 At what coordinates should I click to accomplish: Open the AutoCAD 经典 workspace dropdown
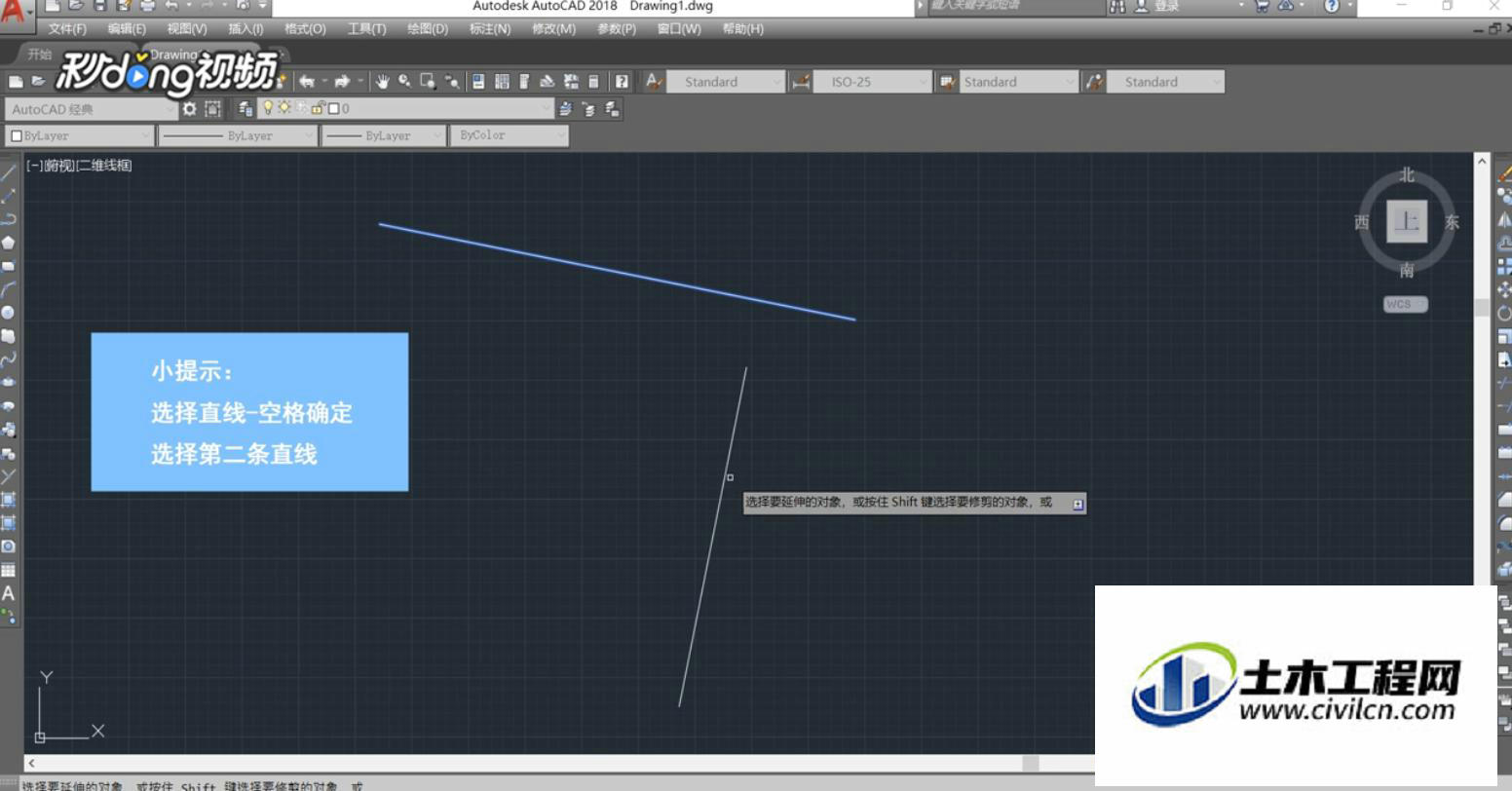[91, 109]
